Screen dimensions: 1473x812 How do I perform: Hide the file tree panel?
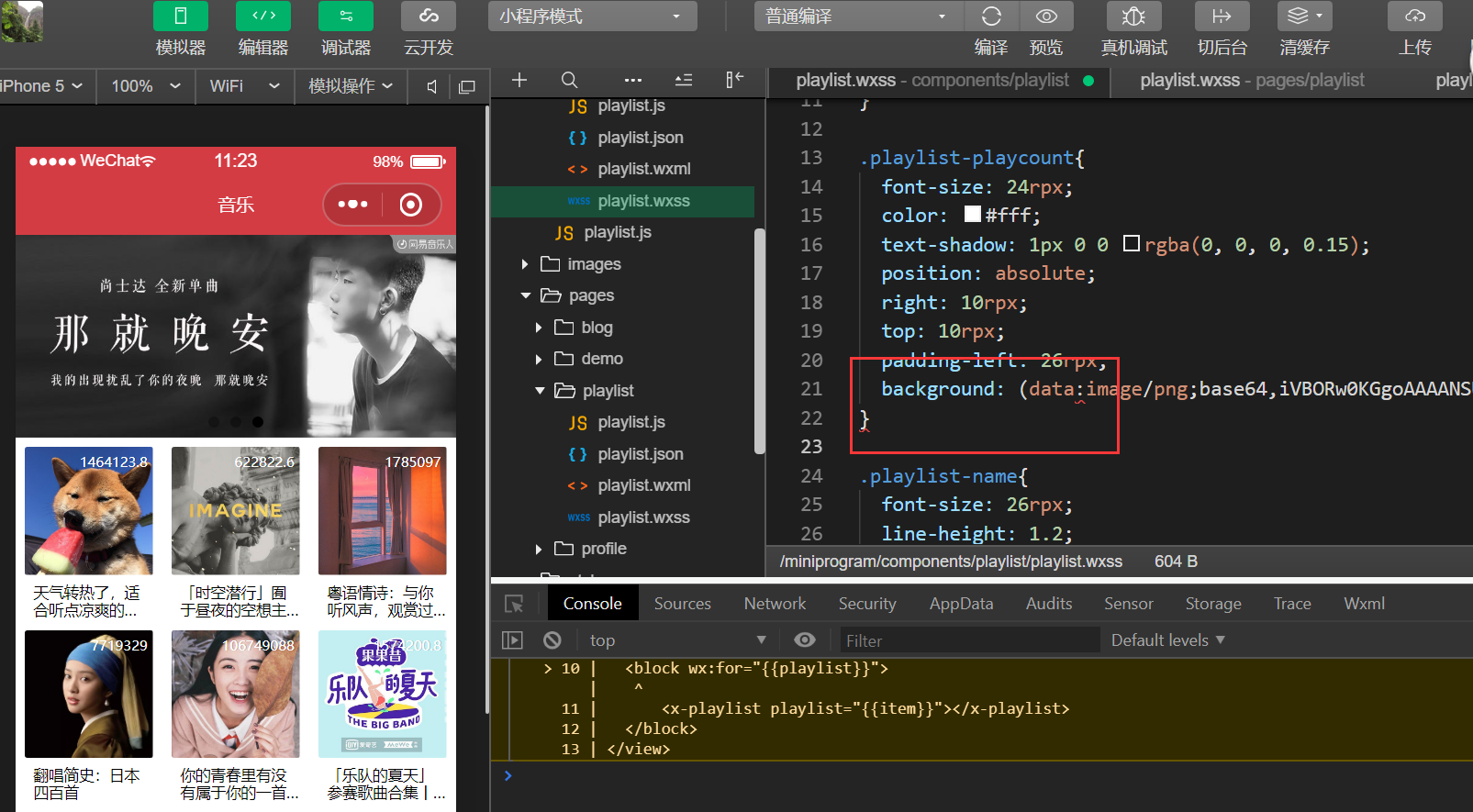tap(734, 80)
